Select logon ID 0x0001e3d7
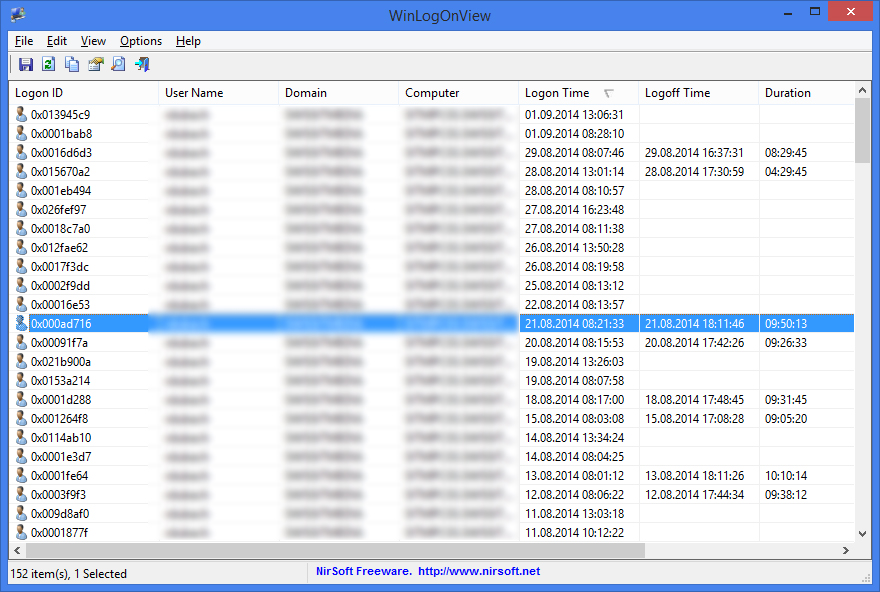The height and width of the screenshot is (592, 880). 61,457
